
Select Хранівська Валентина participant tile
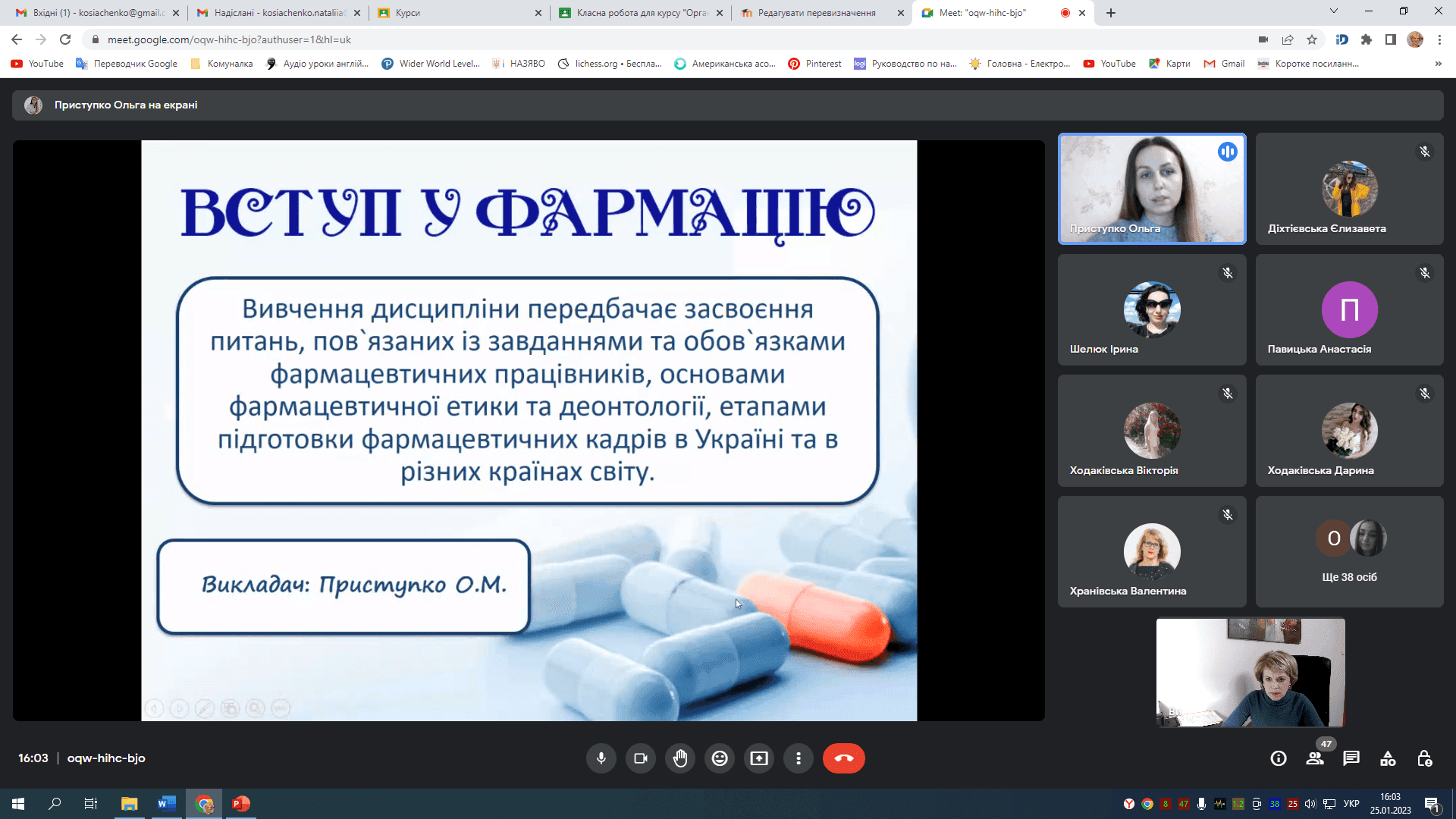coord(1152,551)
